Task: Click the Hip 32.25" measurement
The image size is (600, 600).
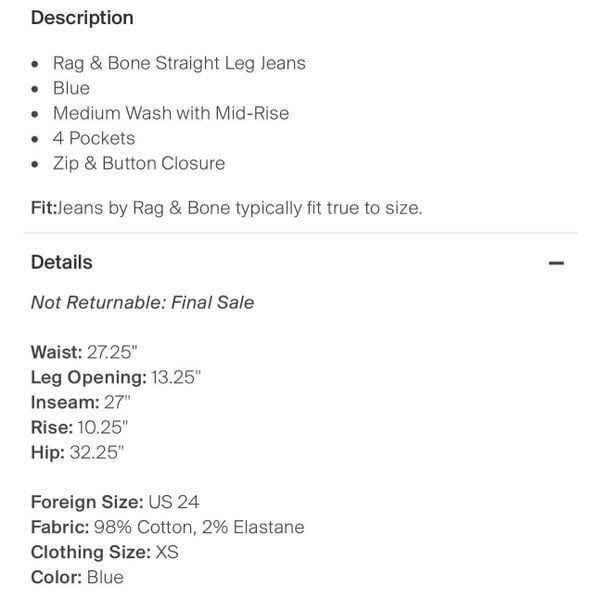Action: tap(77, 452)
